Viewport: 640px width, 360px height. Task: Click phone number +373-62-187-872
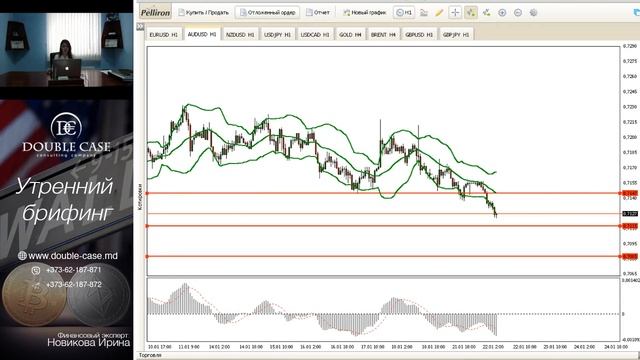(73, 284)
